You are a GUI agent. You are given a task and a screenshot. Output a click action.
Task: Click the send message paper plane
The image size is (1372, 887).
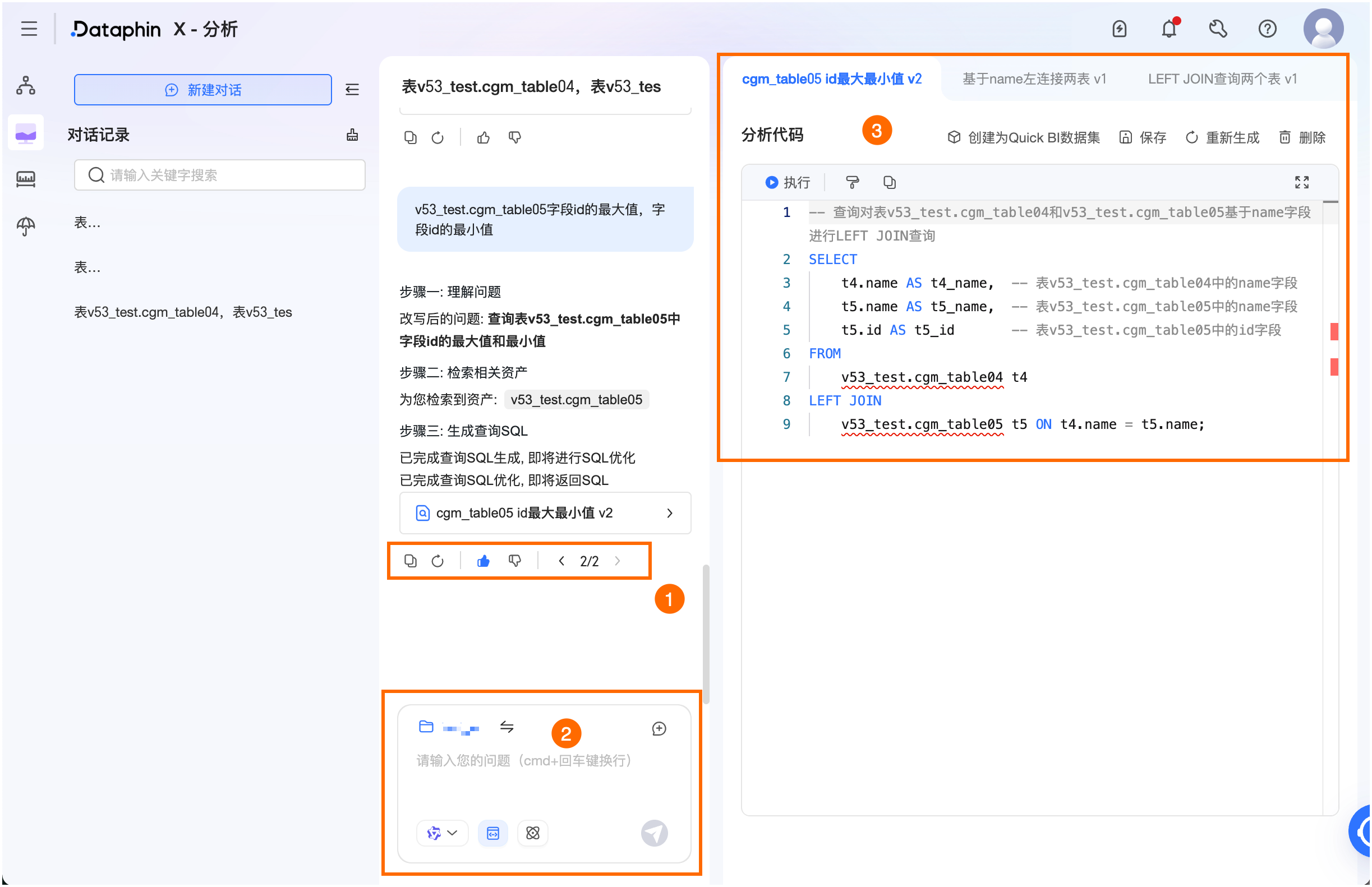(x=654, y=833)
